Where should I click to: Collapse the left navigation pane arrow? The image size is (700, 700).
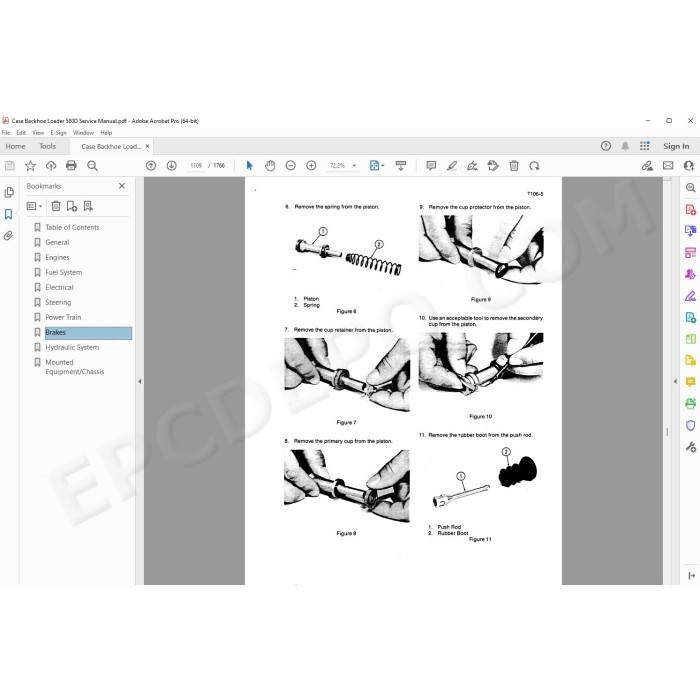pyautogui.click(x=139, y=381)
